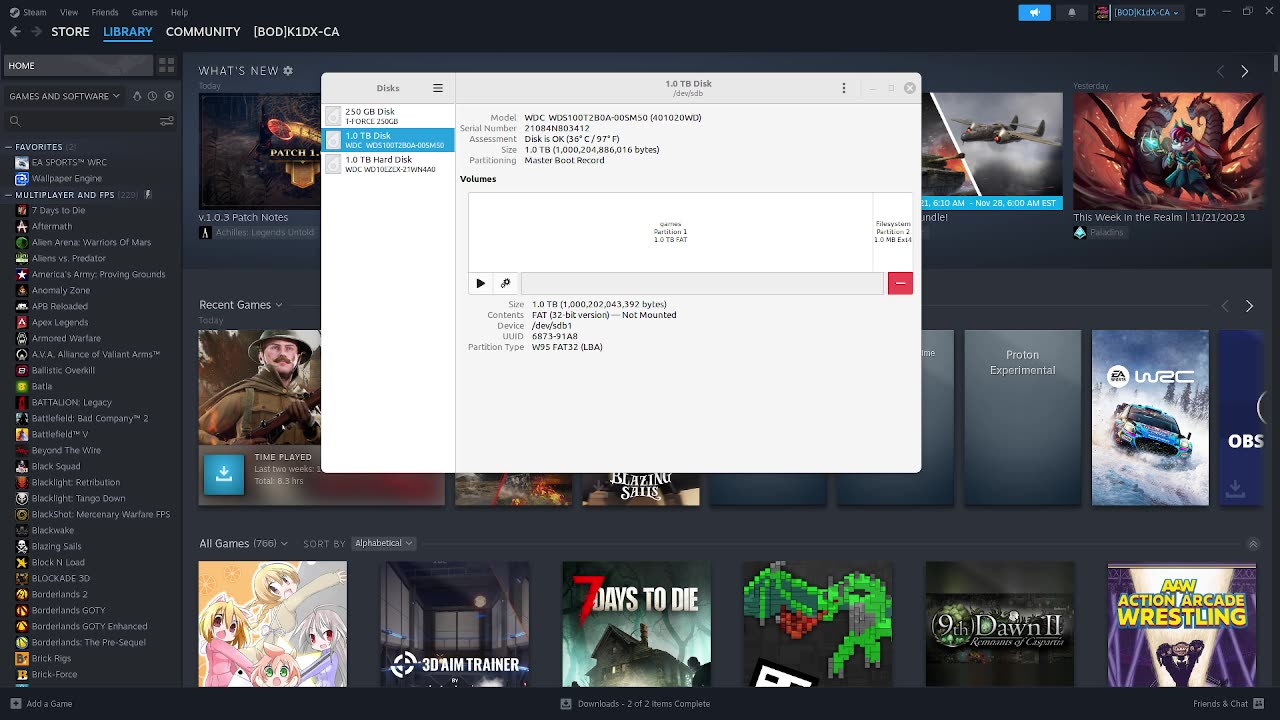
Task: Collapse the FAVORITES category
Action: tap(9, 147)
